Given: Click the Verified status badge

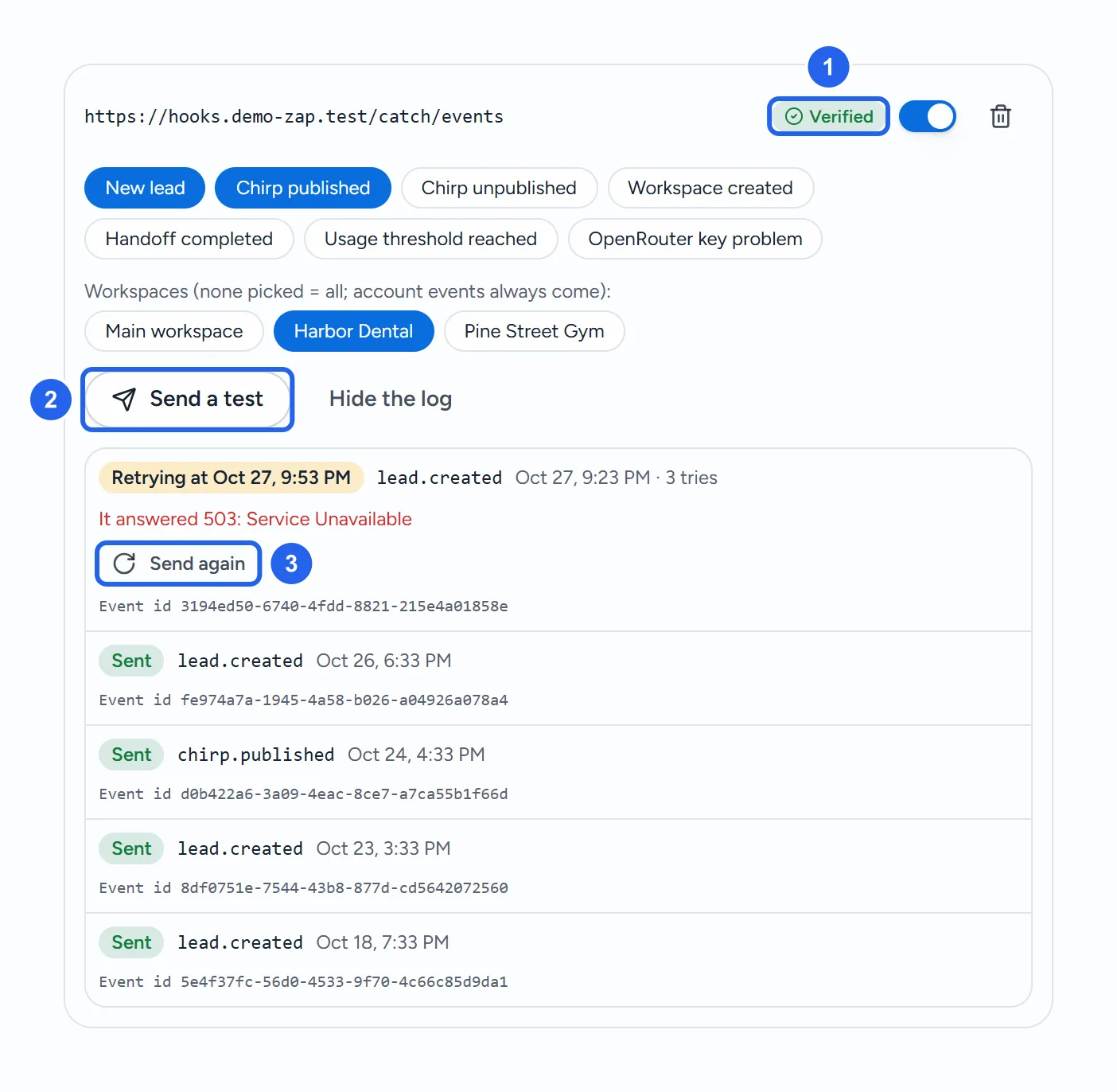Looking at the screenshot, I should (828, 116).
